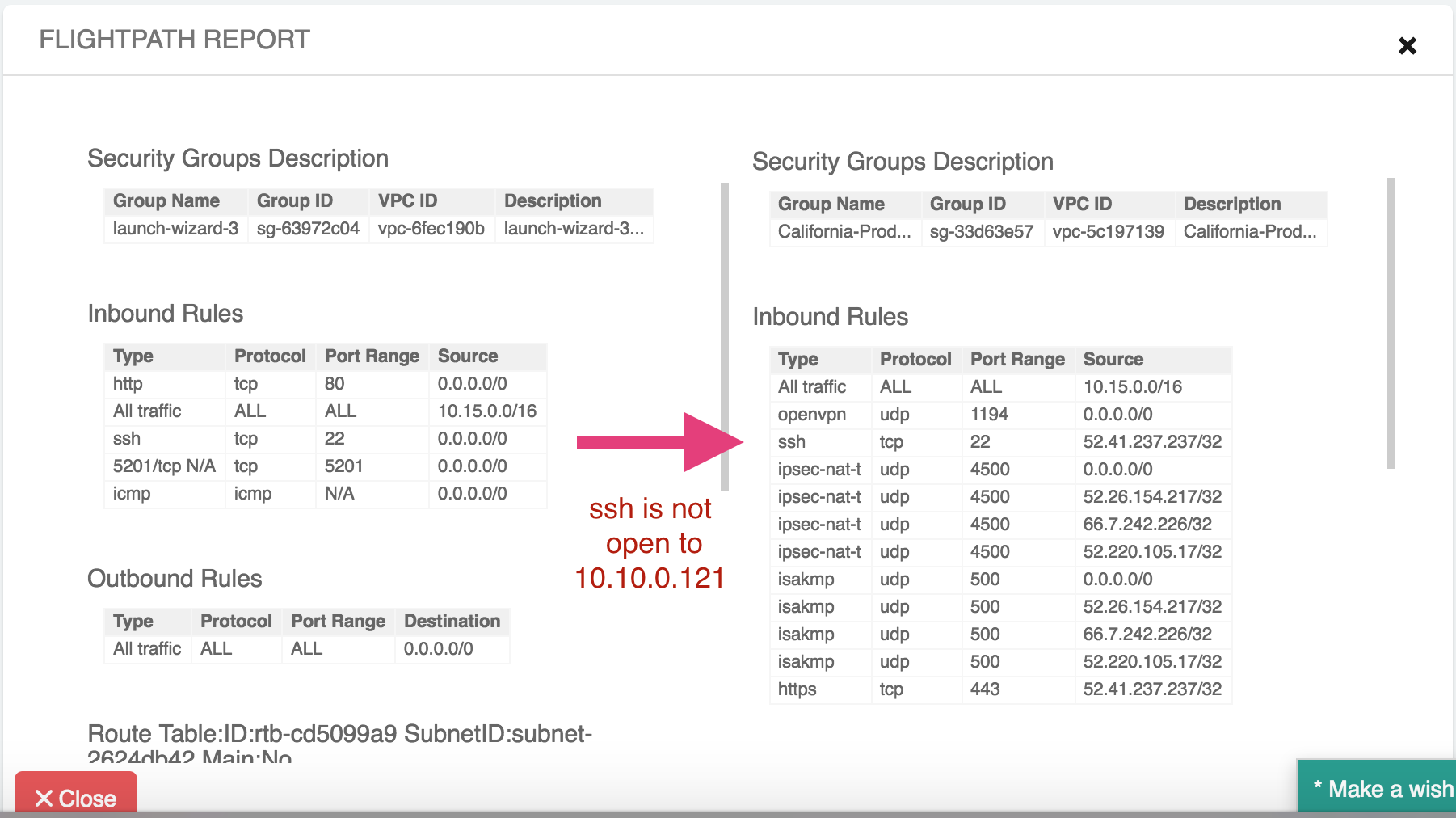Screen dimensions: 1456x818
Task: Select VPC ID vpc-5c197139 in right table
Action: [1109, 231]
